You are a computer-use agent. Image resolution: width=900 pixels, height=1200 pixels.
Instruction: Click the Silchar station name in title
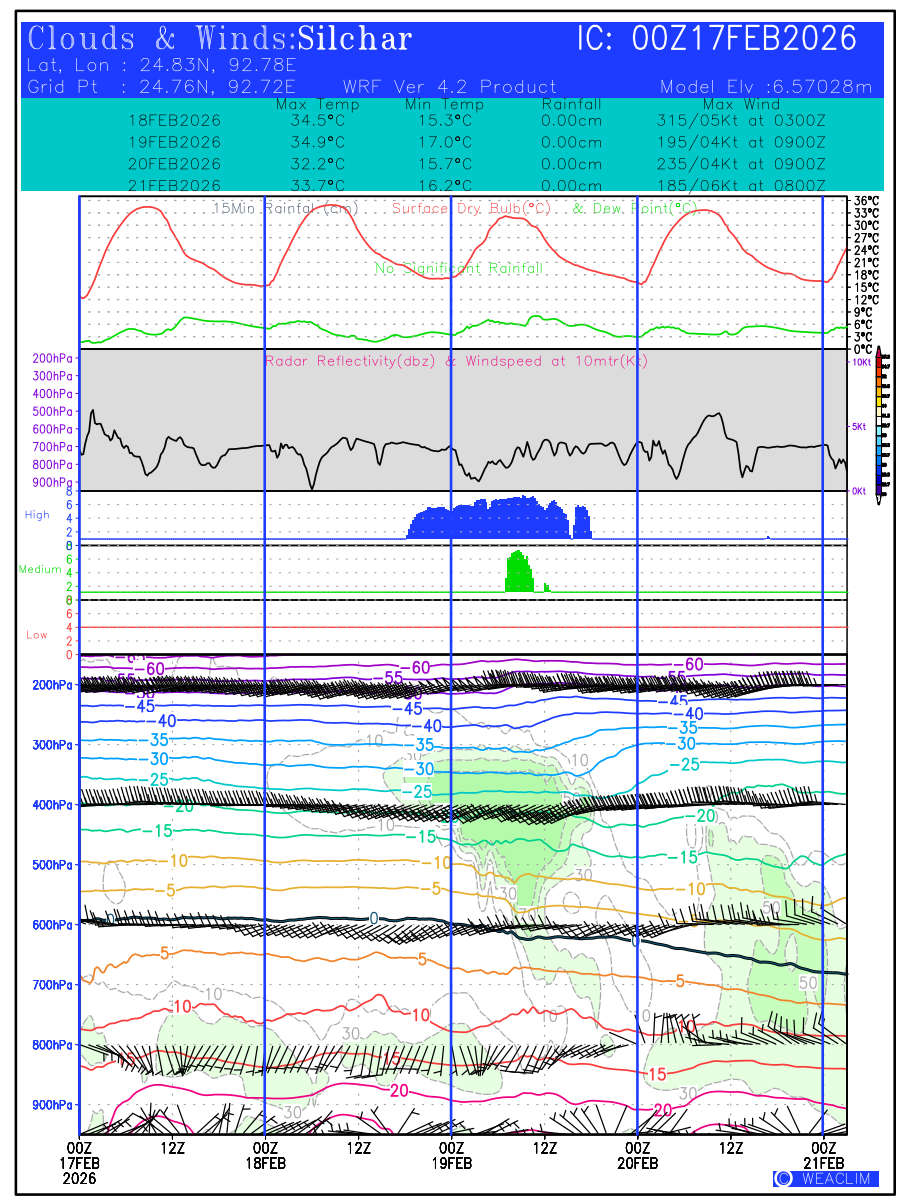point(354,40)
